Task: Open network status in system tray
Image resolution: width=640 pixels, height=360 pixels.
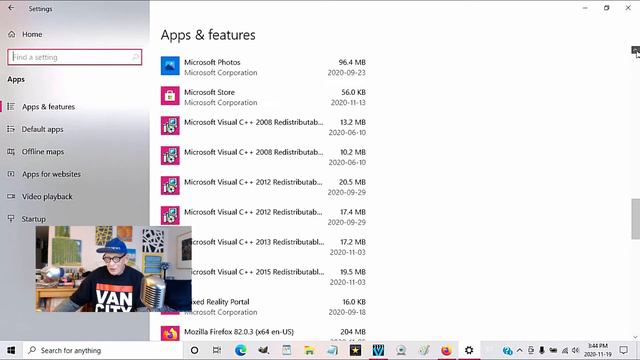Action: [565, 350]
